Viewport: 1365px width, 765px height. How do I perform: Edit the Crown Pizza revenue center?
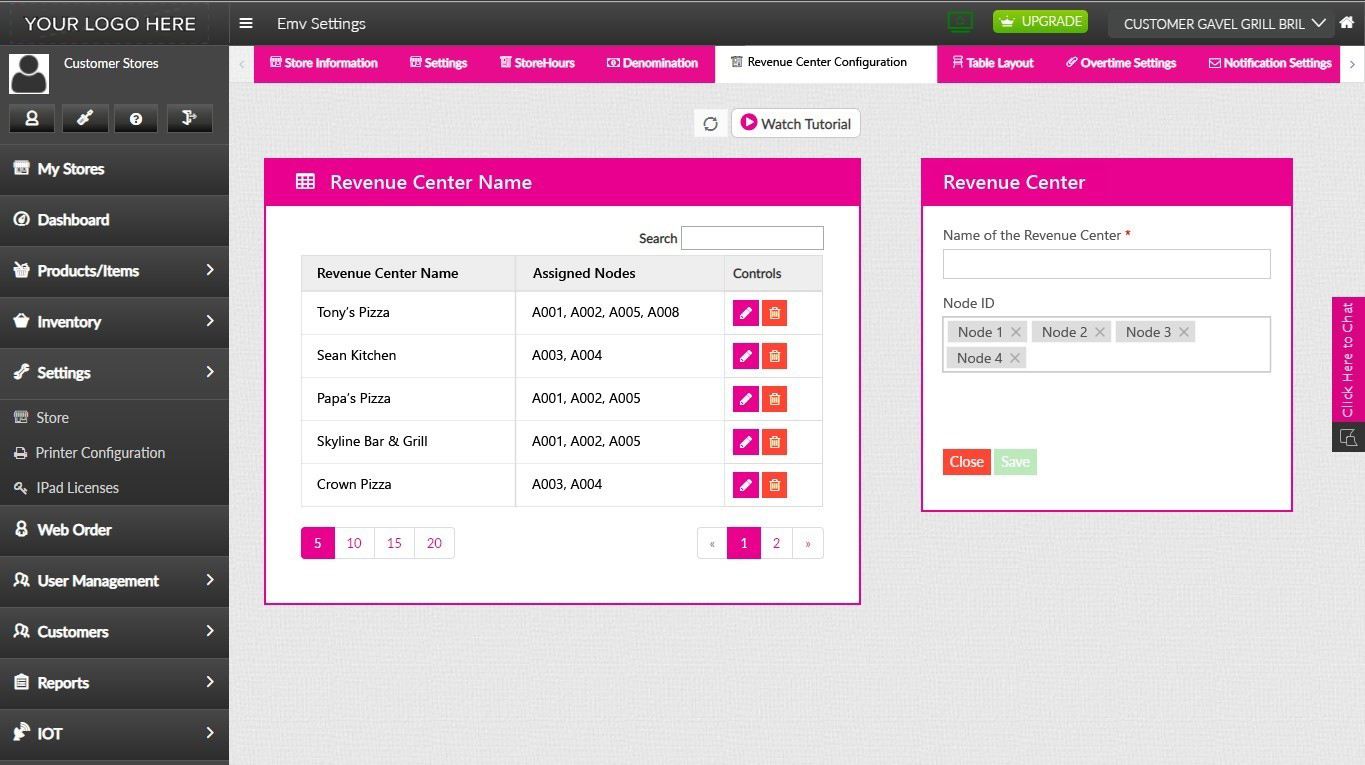pyautogui.click(x=746, y=485)
